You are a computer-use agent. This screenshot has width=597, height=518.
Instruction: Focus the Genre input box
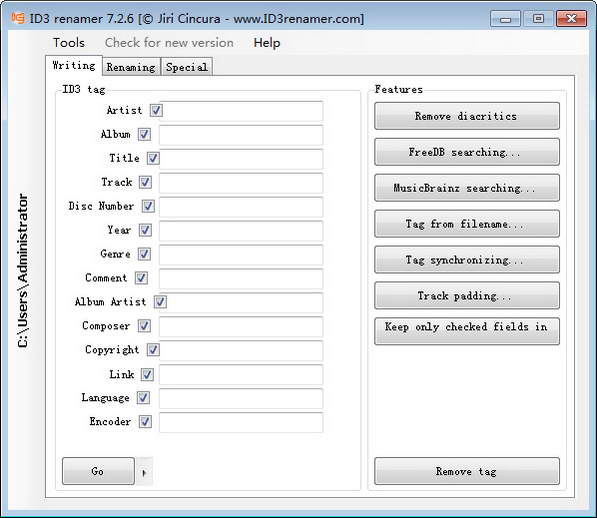pyautogui.click(x=241, y=255)
